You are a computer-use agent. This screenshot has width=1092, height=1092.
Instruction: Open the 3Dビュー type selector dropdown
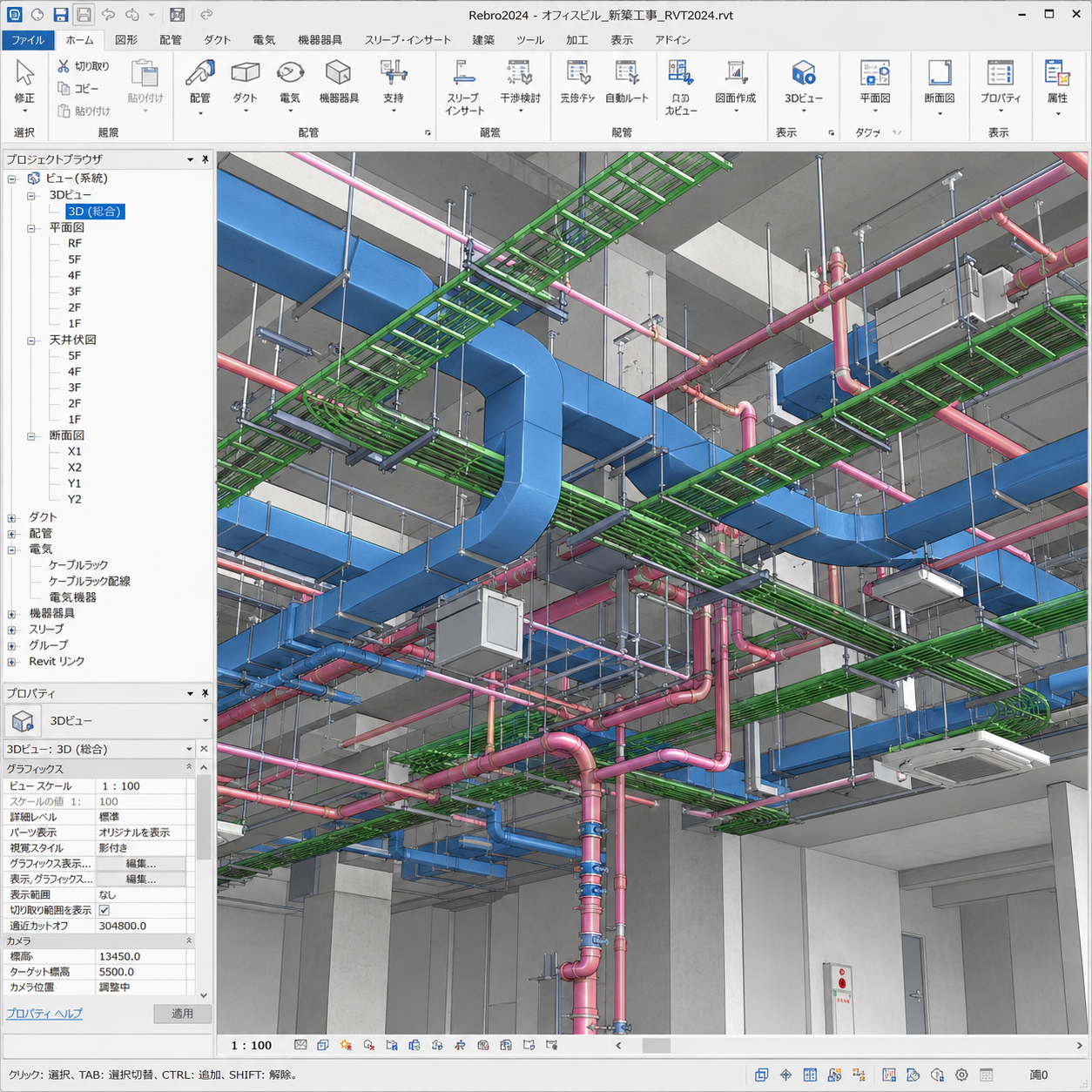click(206, 721)
